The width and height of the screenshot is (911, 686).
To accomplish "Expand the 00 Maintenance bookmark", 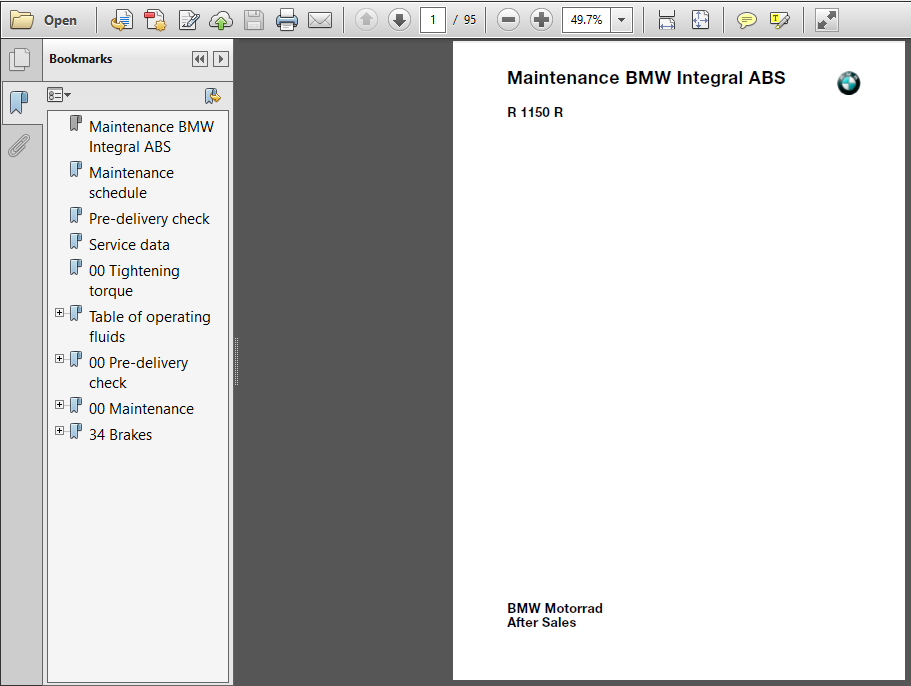I will coord(59,404).
